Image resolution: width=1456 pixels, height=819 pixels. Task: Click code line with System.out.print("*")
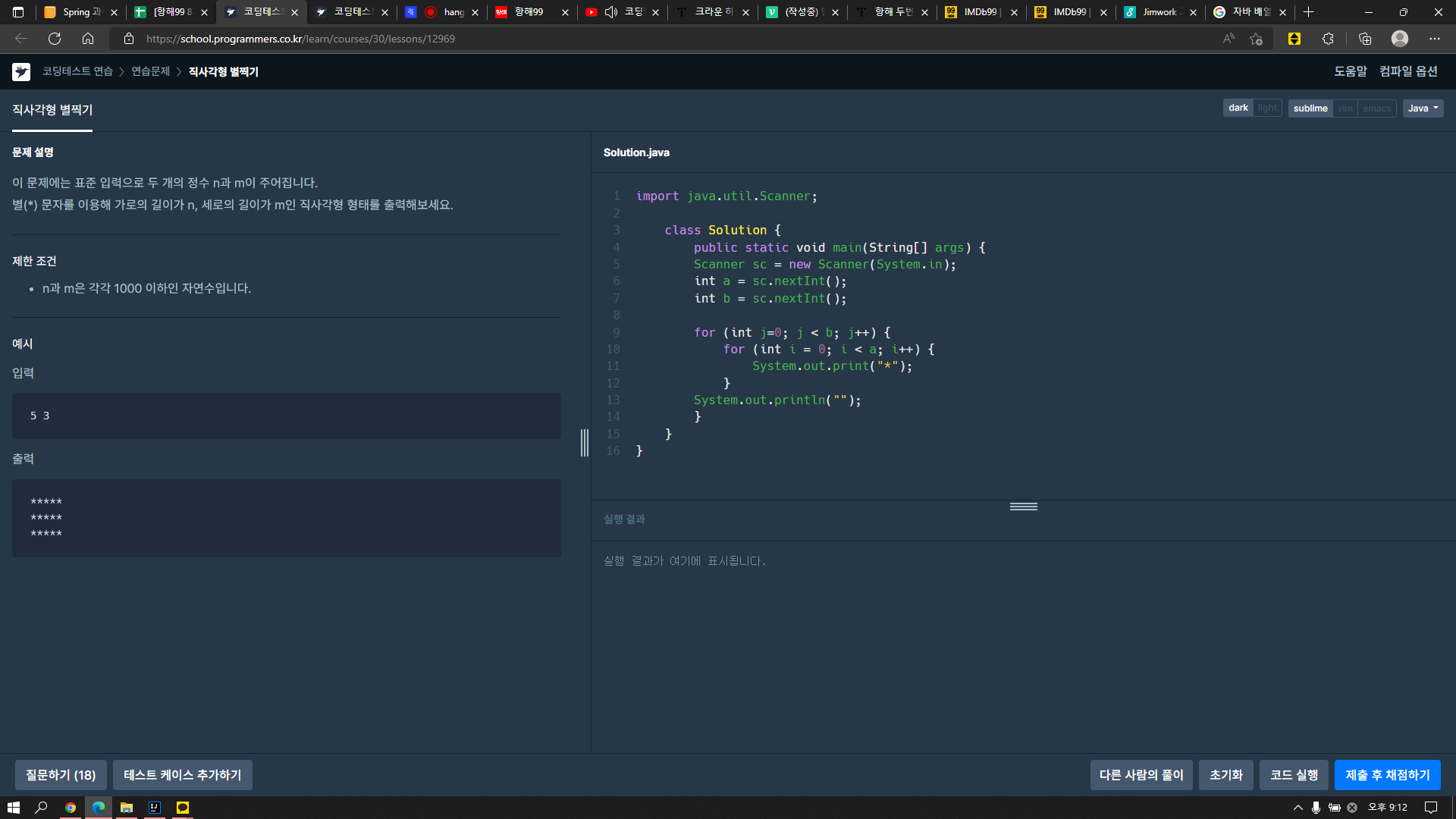pos(833,366)
